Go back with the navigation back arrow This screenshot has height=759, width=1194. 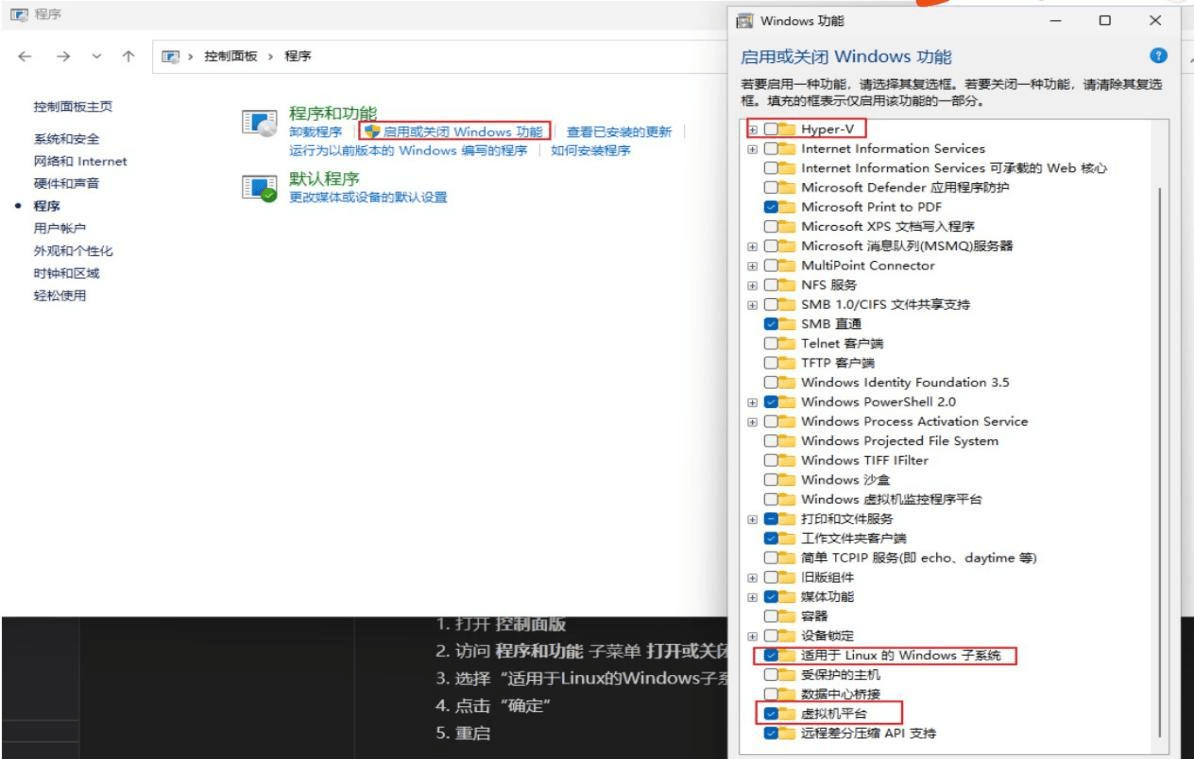coord(25,56)
